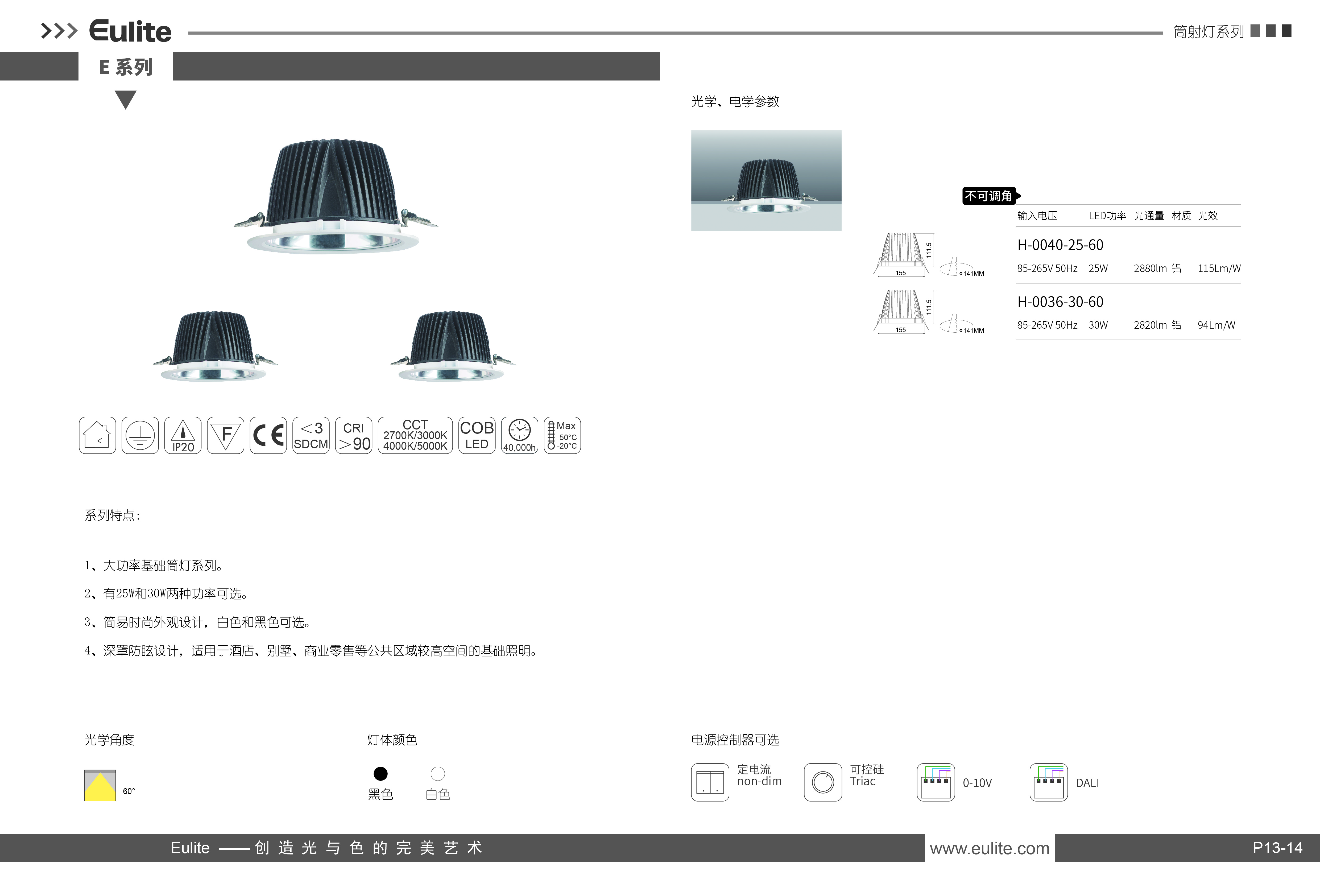The width and height of the screenshot is (1320, 896).
Task: Click the CRI >90 icon
Action: click(x=353, y=435)
